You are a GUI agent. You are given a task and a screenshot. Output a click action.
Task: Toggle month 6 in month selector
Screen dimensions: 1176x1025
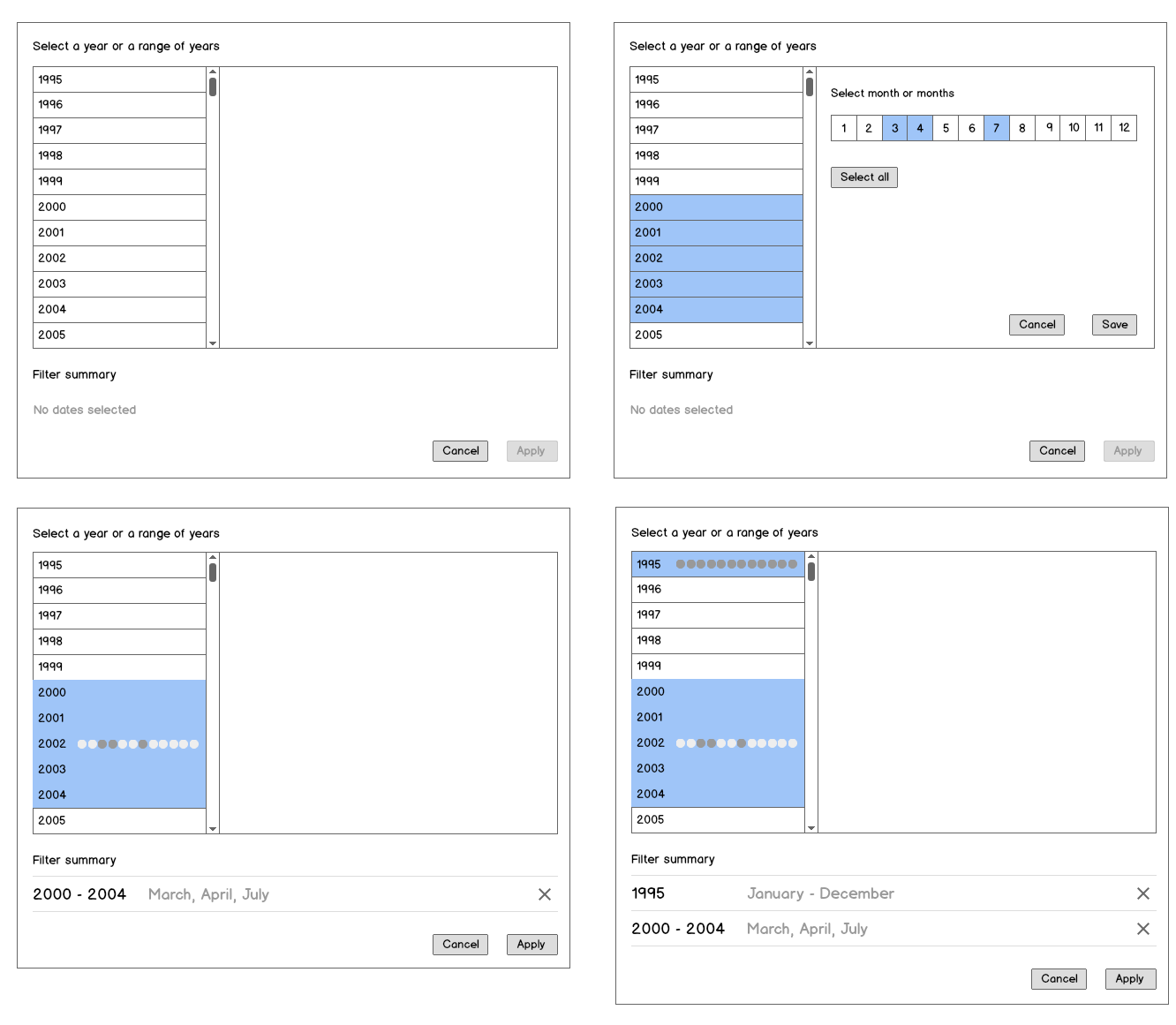(971, 128)
